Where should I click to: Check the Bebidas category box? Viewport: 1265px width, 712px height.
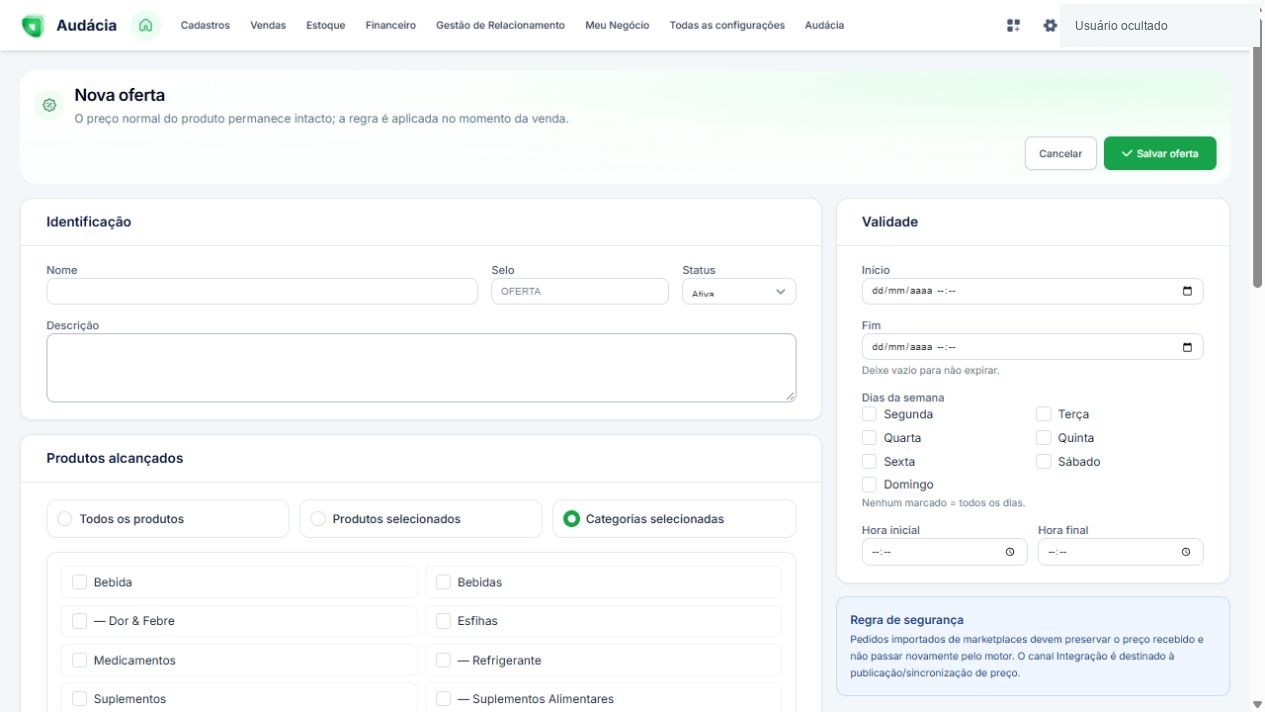pyautogui.click(x=443, y=582)
